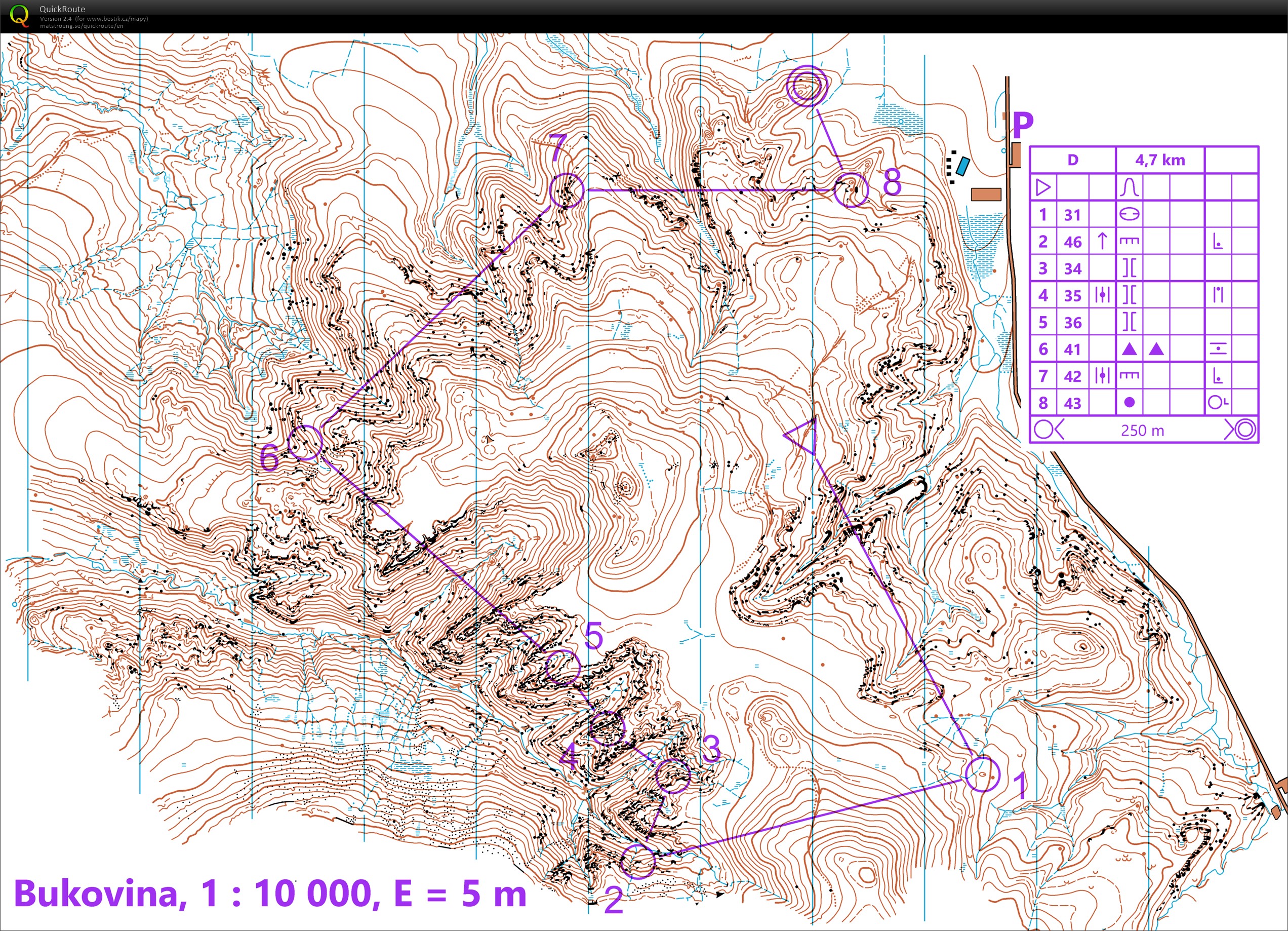This screenshot has width=1288, height=931.
Task: Select the course header cell labeled D
Action: pyautogui.click(x=1072, y=160)
